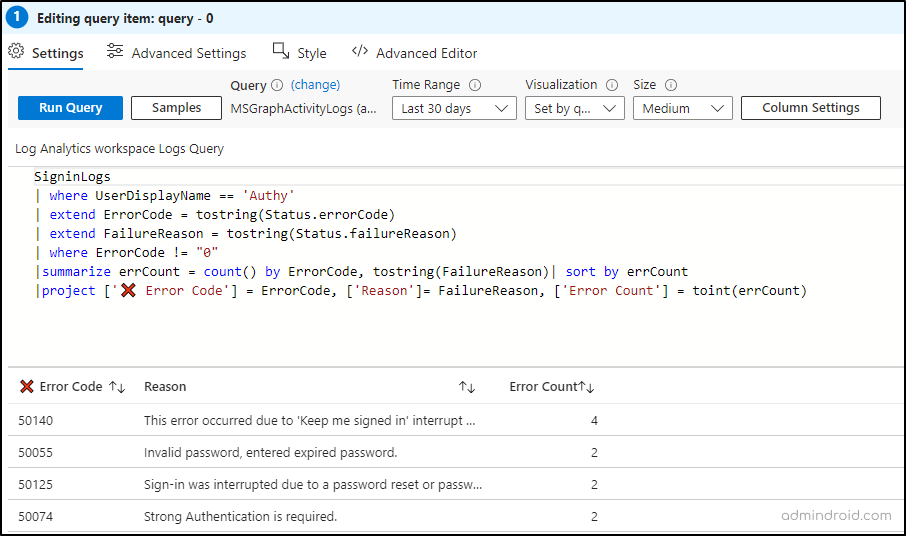906x536 pixels.
Task: Click in the KQL query editor
Action: pos(455,267)
